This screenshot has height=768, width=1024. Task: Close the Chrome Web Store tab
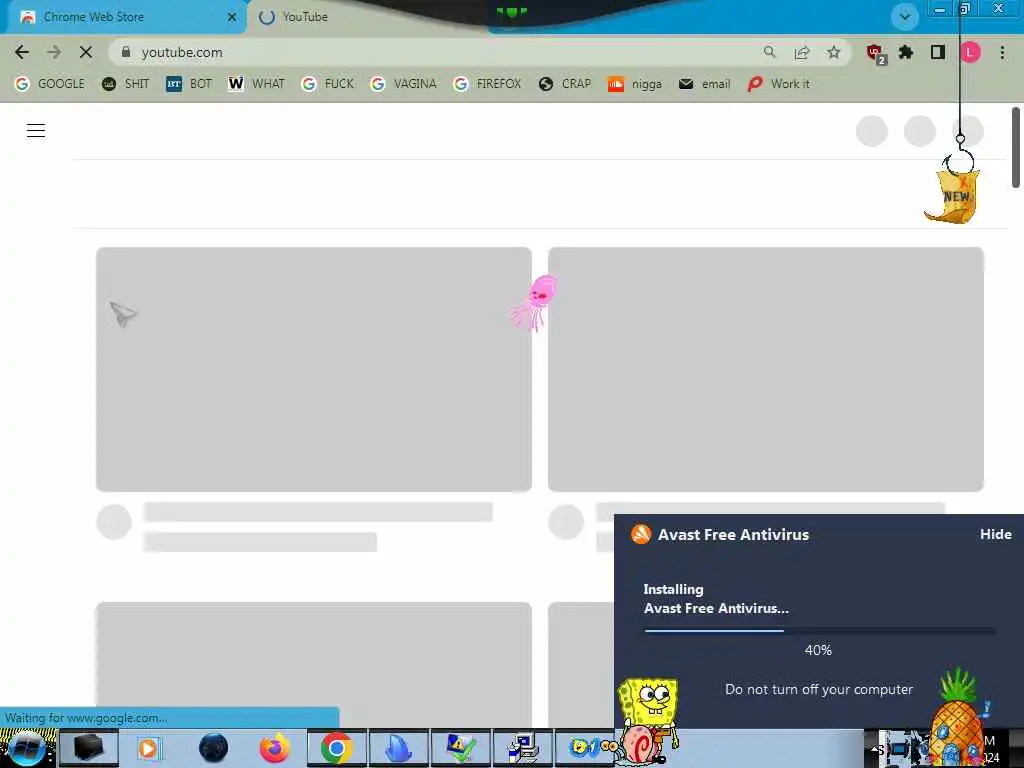232,17
